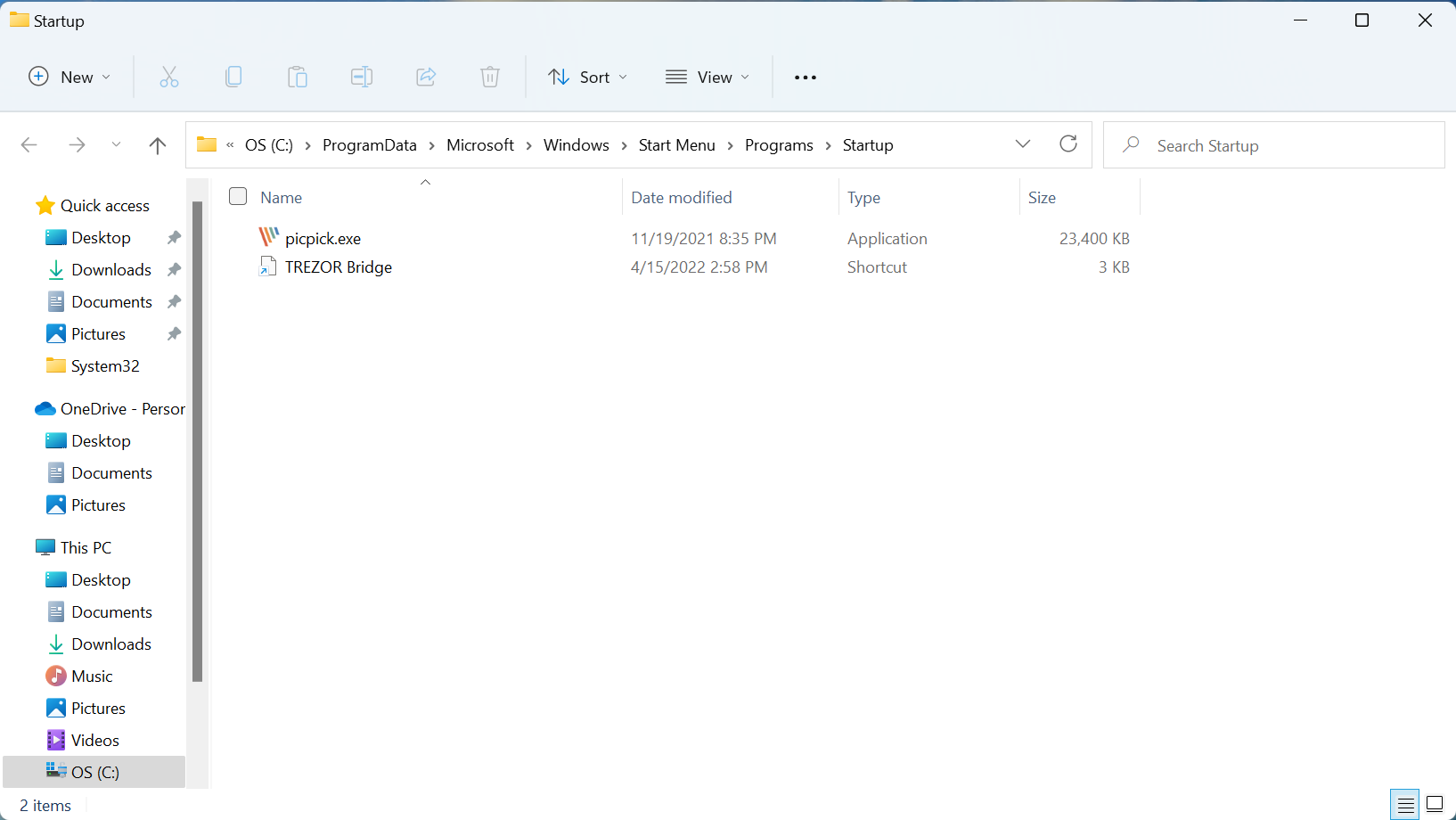This screenshot has height=820, width=1456.
Task: Cut the selected item using toolbar
Action: [169, 77]
